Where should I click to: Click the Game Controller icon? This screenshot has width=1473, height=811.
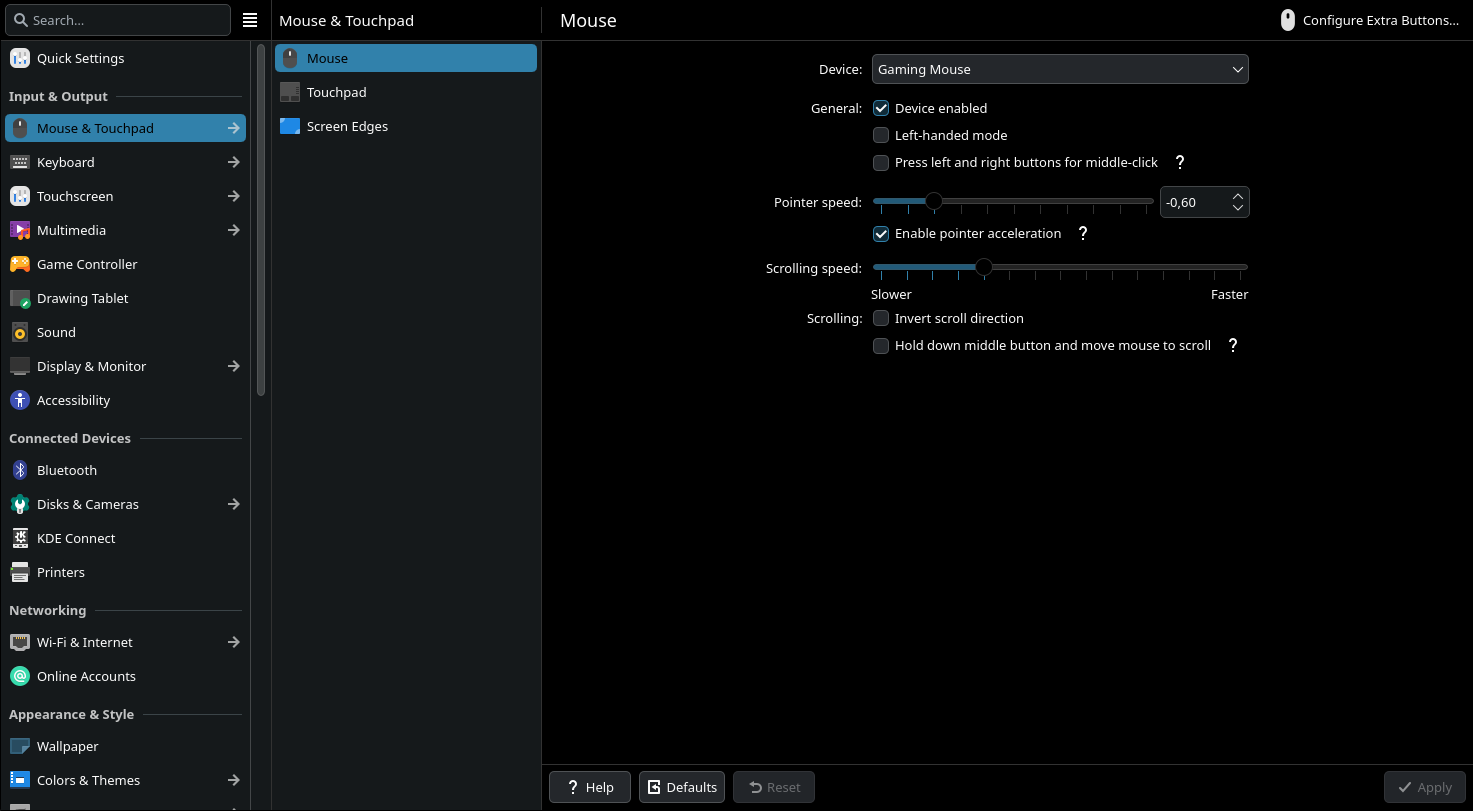(x=20, y=264)
